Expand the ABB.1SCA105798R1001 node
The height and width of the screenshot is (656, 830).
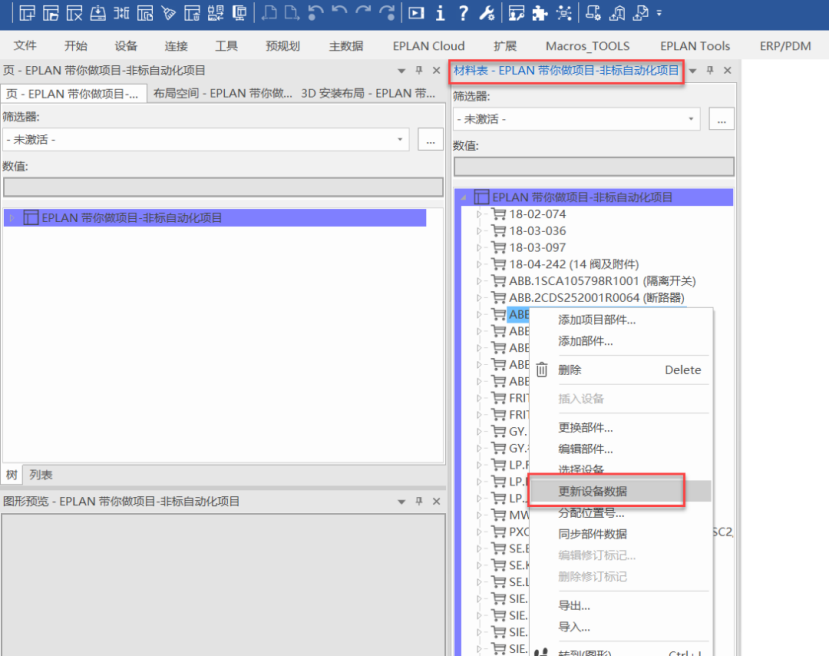(479, 281)
